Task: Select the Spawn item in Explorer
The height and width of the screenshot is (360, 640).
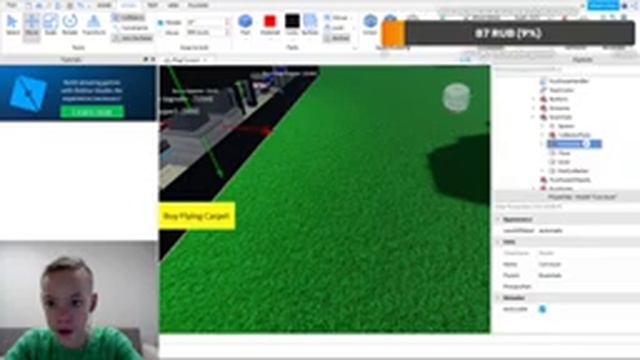Action: 562,126
